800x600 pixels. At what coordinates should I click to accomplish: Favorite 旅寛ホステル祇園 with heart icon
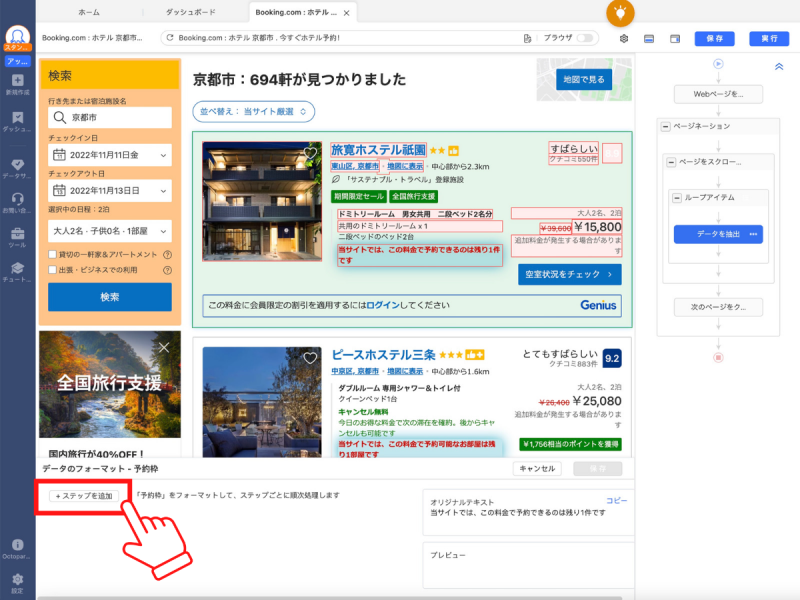tap(310, 153)
